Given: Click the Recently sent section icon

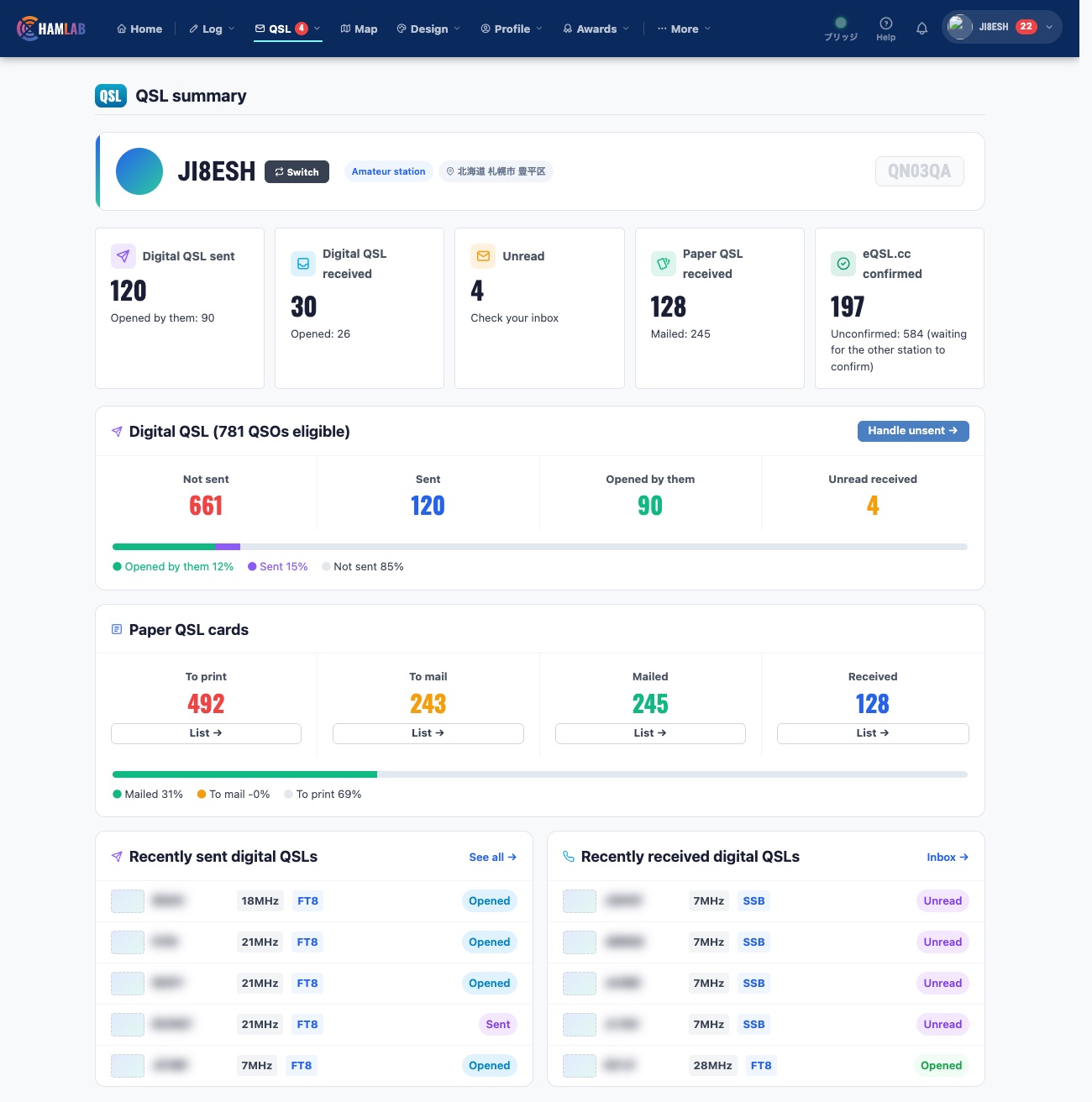Looking at the screenshot, I should pos(117,857).
